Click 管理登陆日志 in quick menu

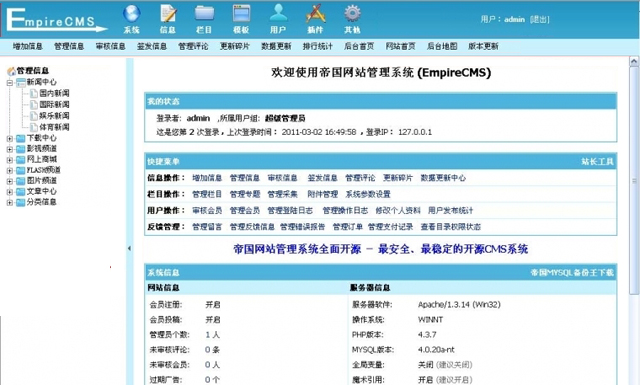tap(290, 211)
